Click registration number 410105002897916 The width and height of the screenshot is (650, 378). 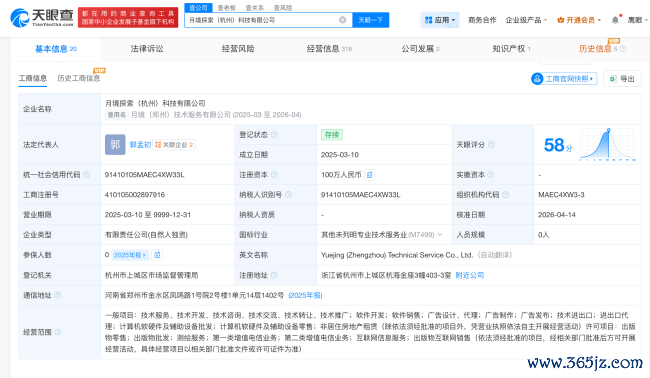135,194
